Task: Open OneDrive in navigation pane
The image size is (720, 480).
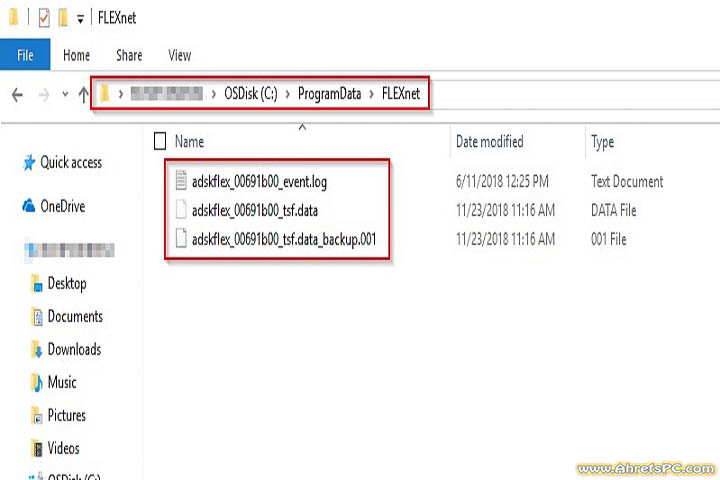Action: click(x=63, y=206)
